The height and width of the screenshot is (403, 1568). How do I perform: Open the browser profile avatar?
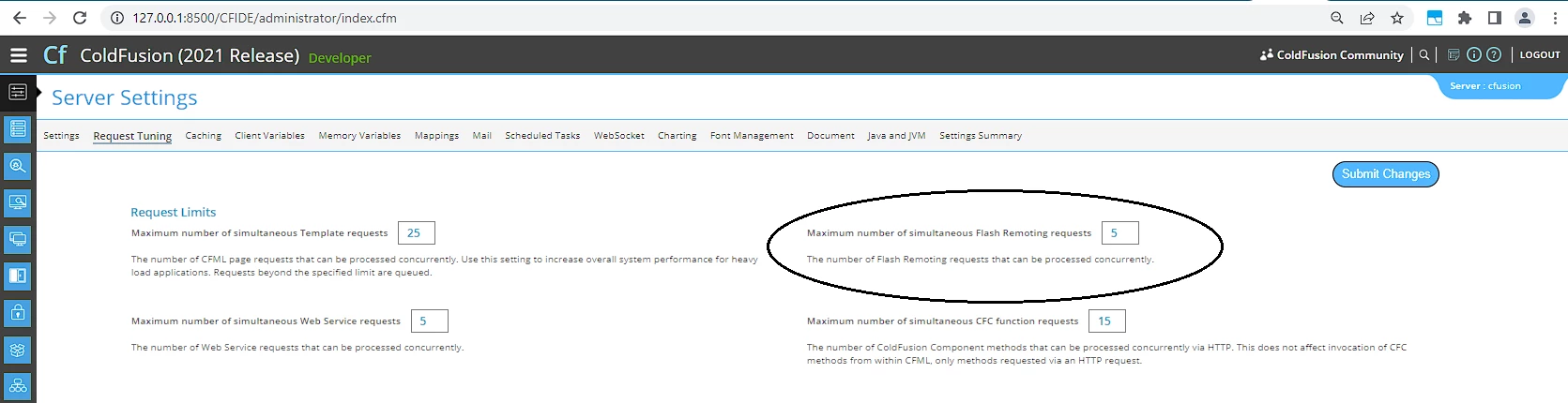(x=1525, y=18)
